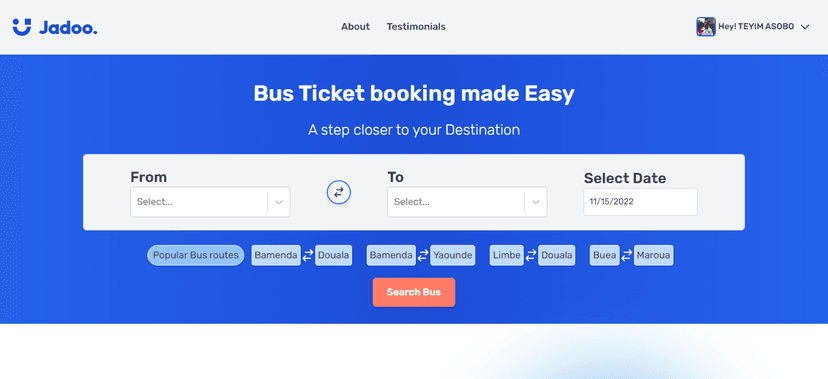Swap From and To locations icon
Image resolution: width=828 pixels, height=379 pixels.
338,192
